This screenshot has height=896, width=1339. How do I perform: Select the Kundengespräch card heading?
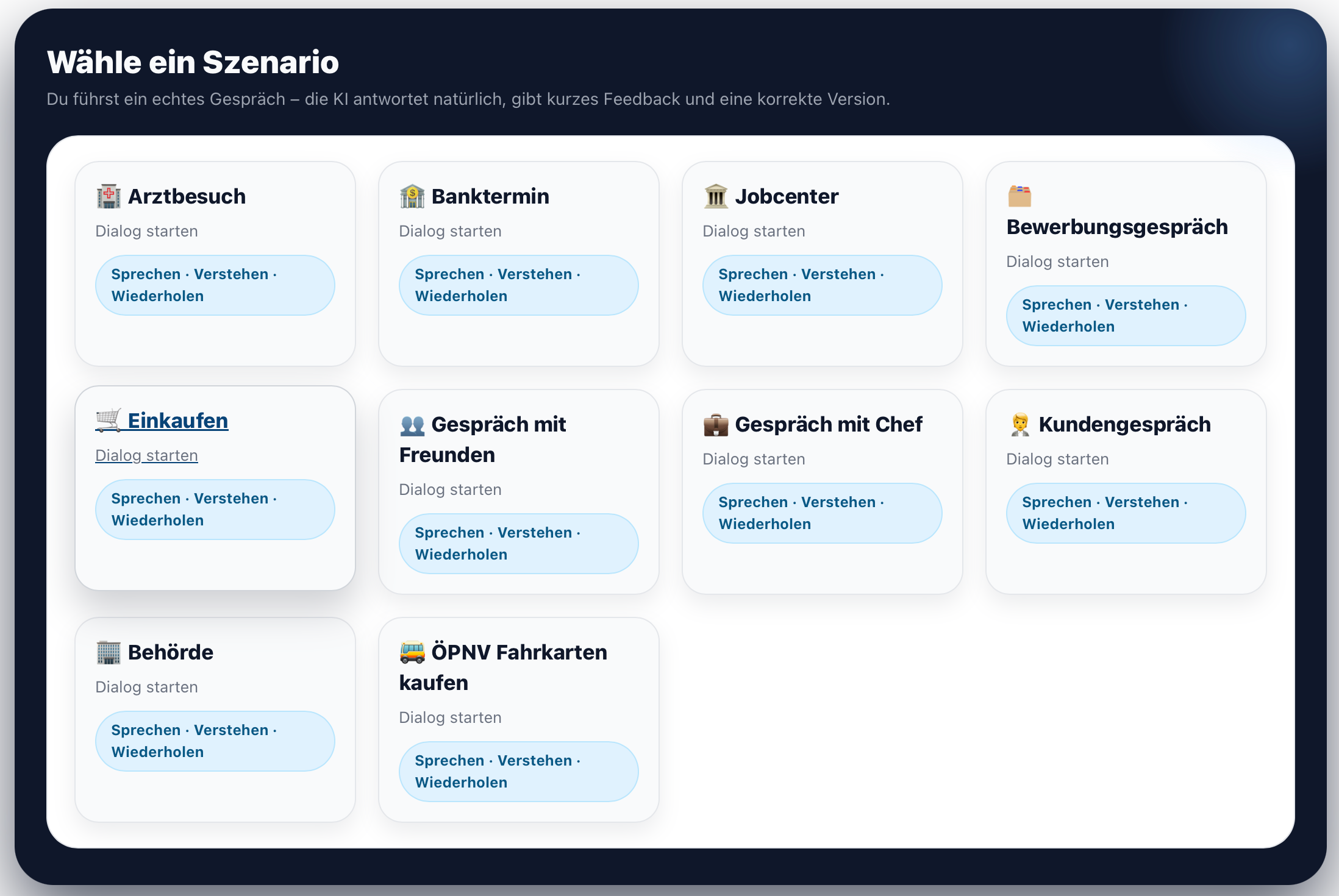[x=1124, y=424]
